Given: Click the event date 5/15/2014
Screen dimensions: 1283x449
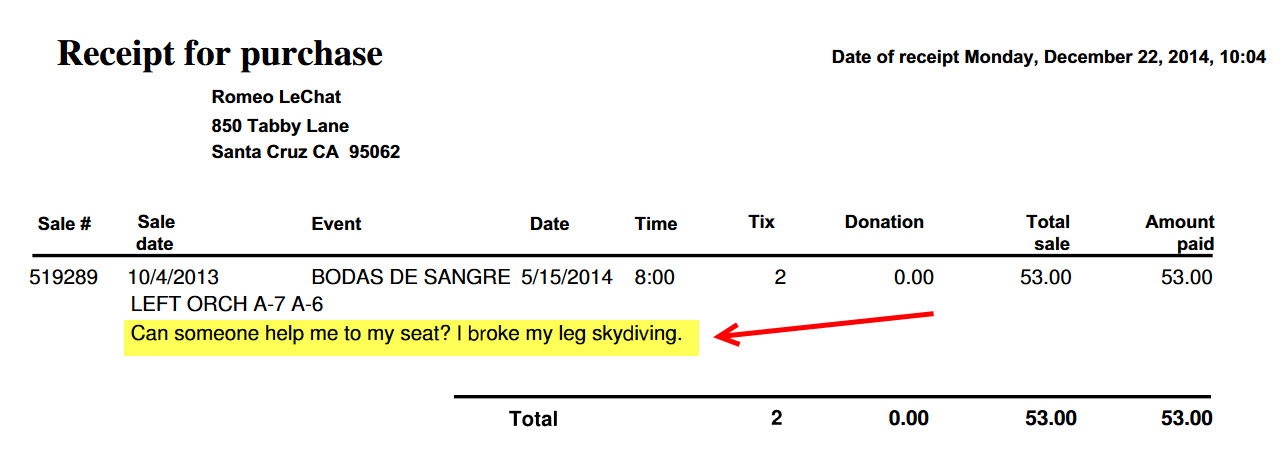Looking at the screenshot, I should point(567,277).
